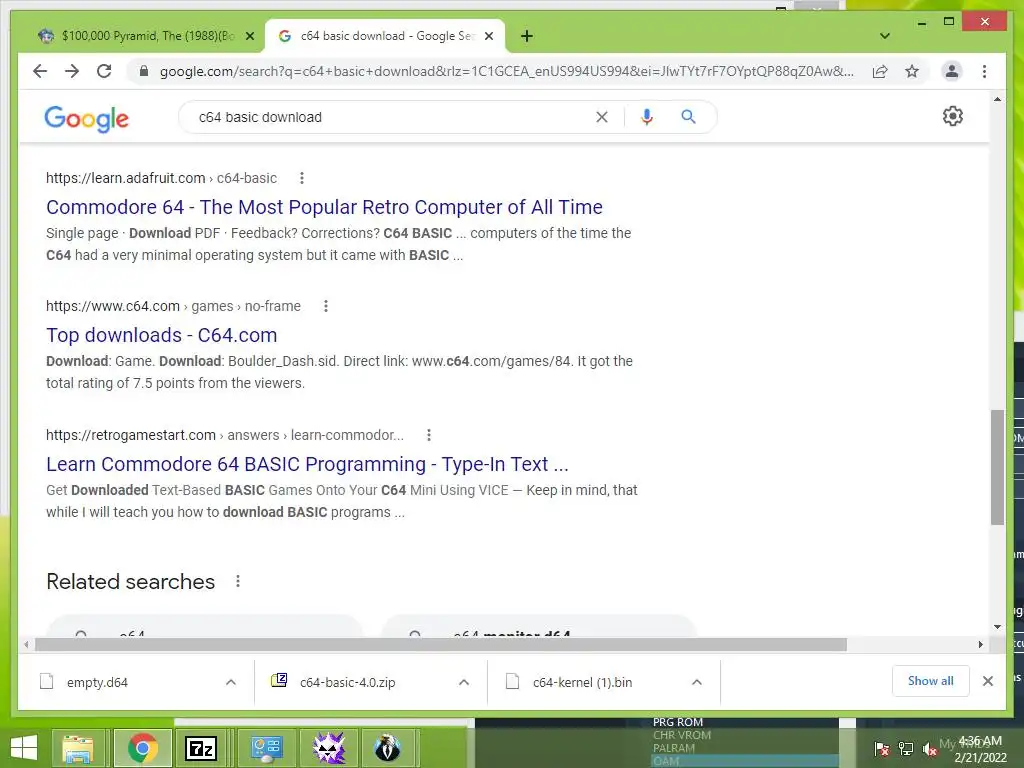Open the c64-kernel (1).bin downloaded file
This screenshot has height=768, width=1024.
point(582,682)
